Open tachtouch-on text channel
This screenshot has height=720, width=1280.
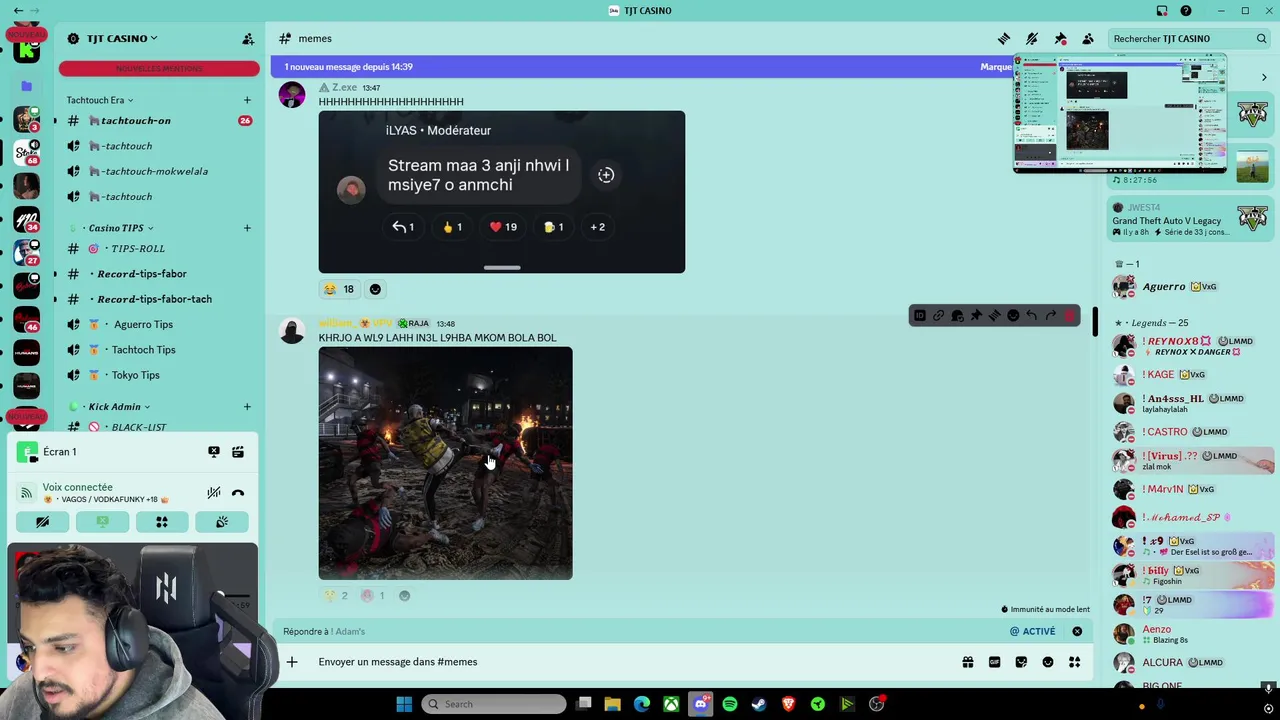pyautogui.click(x=160, y=121)
